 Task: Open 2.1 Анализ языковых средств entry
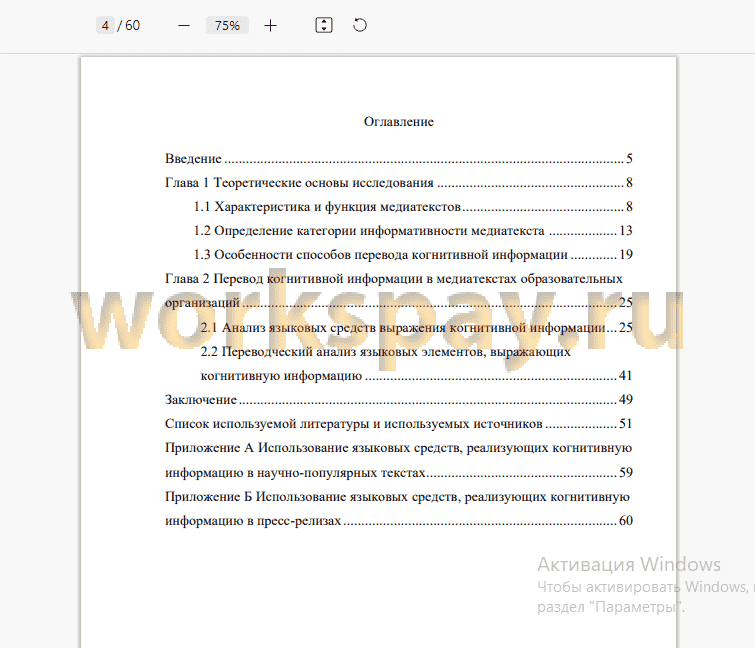click(417, 327)
